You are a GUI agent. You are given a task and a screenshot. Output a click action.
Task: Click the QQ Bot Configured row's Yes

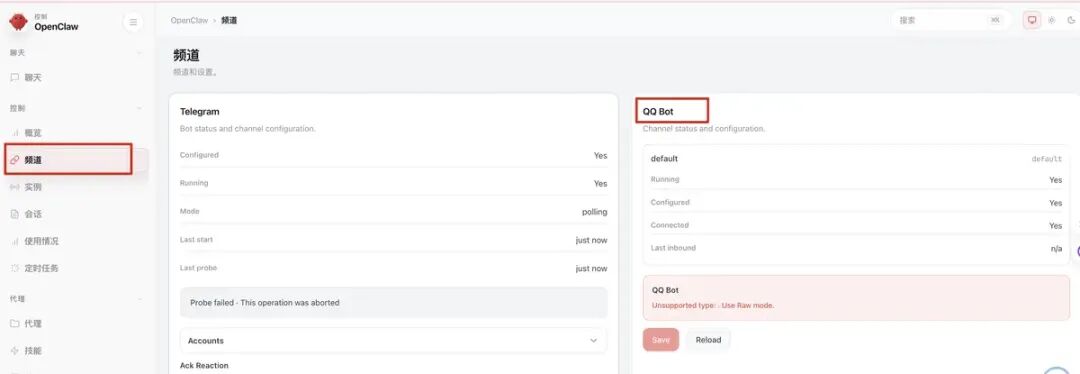tap(1055, 203)
